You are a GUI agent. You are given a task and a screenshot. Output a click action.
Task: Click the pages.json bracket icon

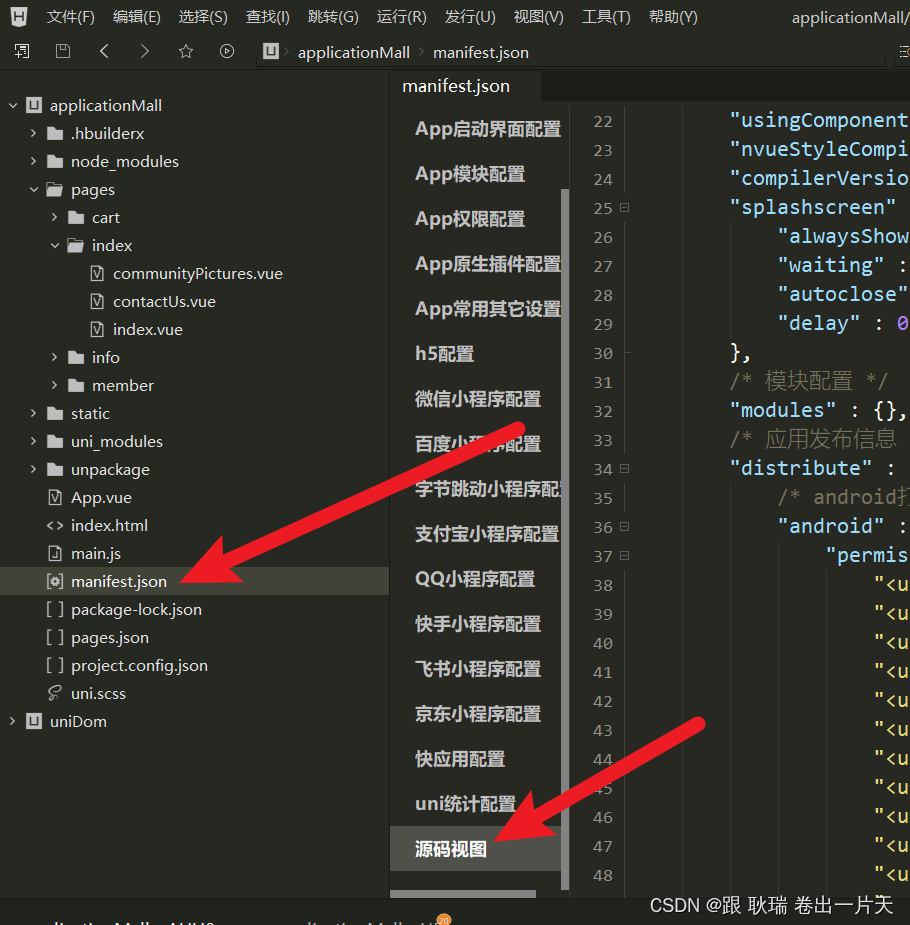point(55,637)
